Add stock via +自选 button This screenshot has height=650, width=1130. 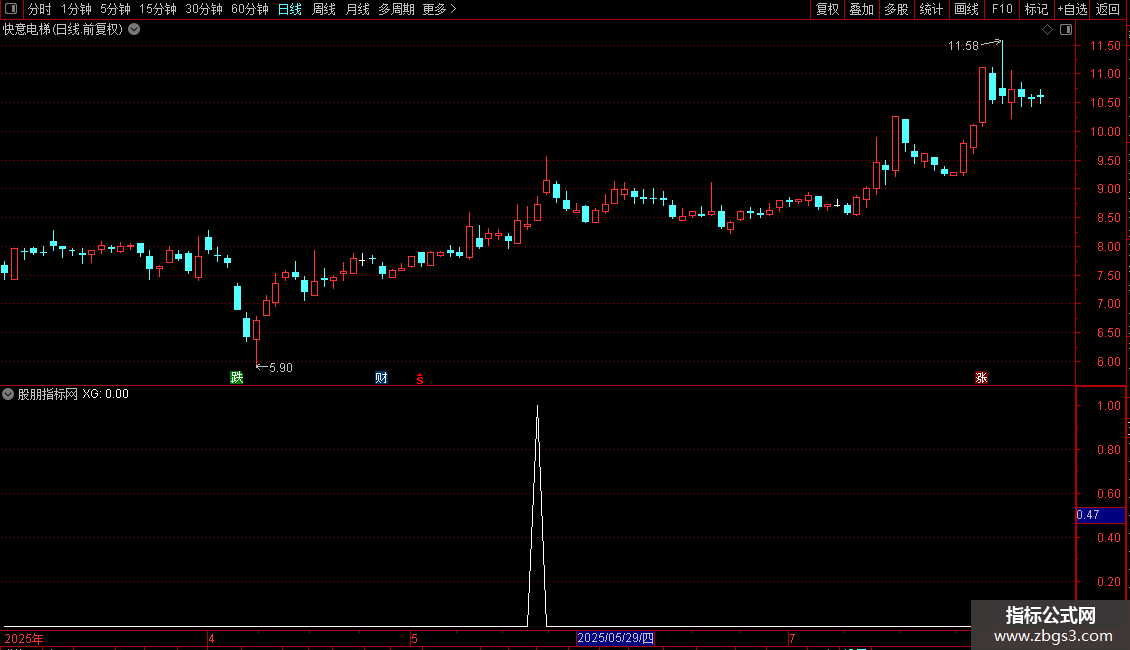pos(1072,9)
